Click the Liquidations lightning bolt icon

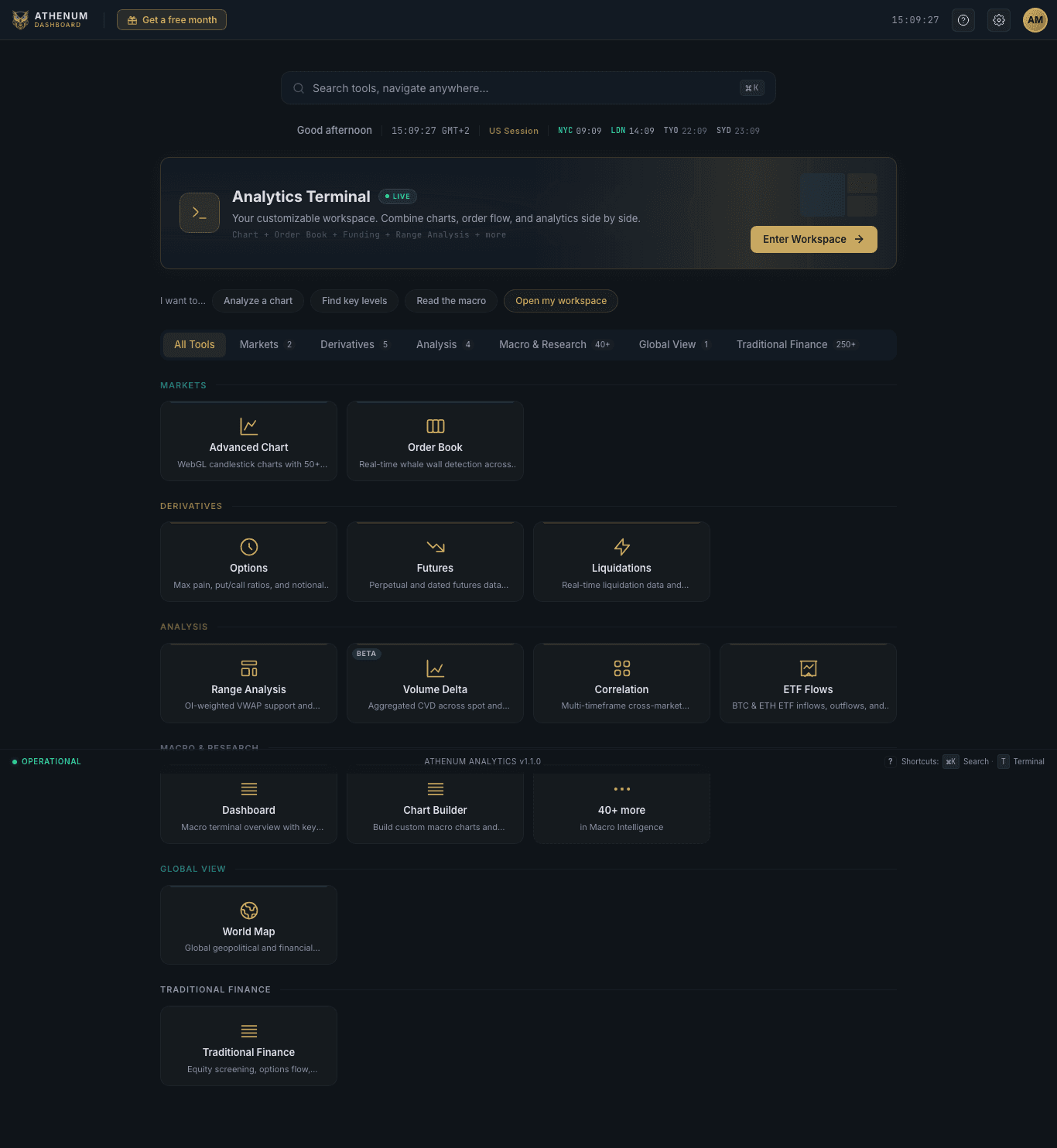[622, 547]
